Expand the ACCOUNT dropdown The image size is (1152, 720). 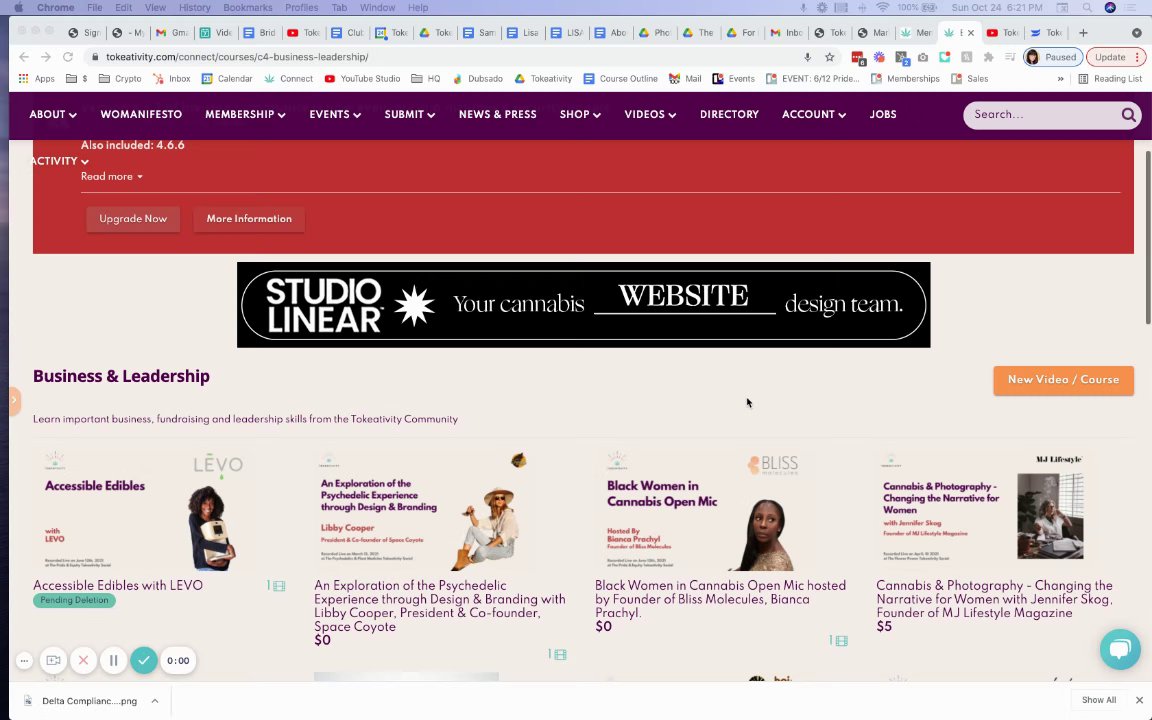tap(814, 115)
